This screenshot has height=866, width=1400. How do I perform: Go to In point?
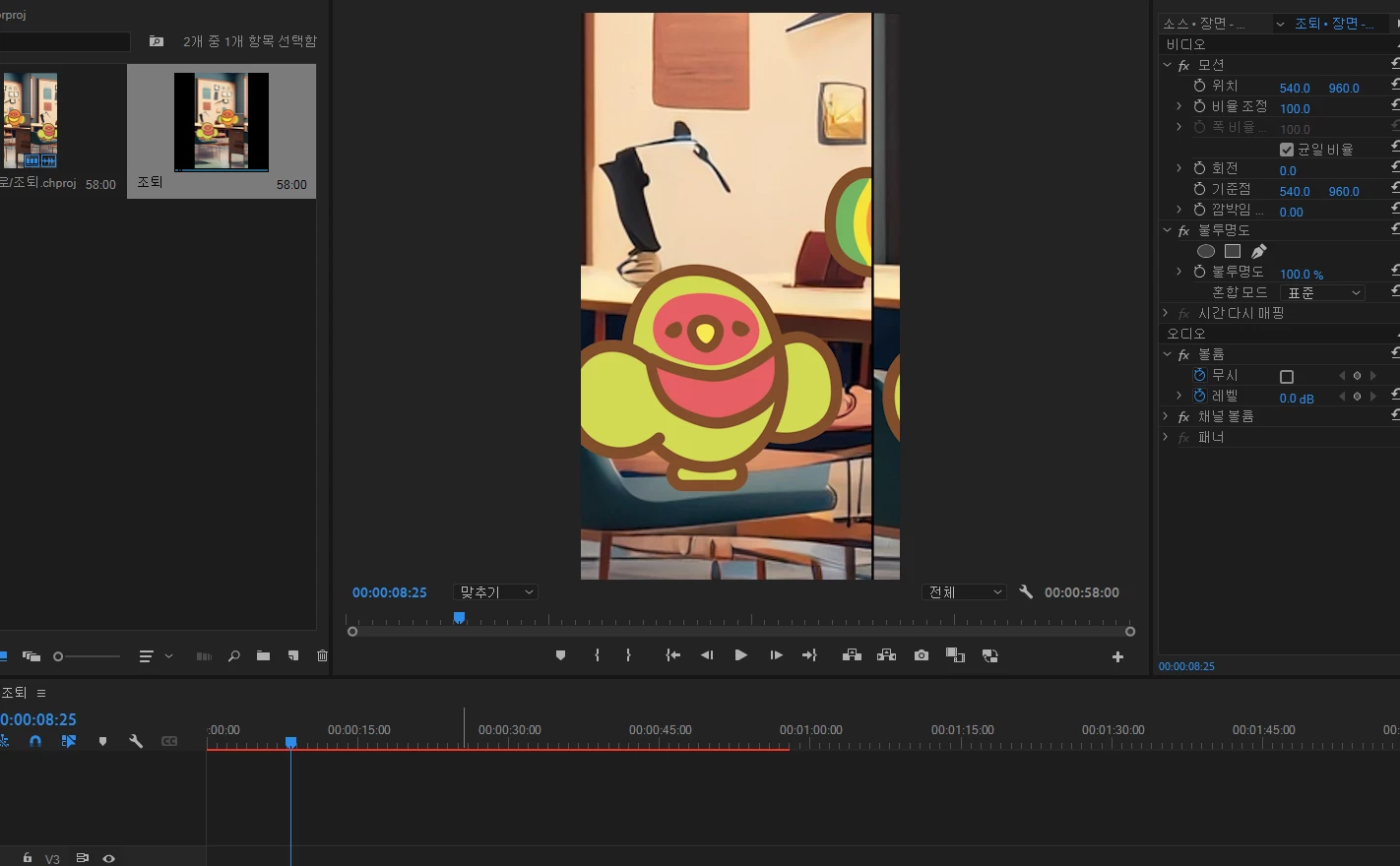tap(672, 655)
